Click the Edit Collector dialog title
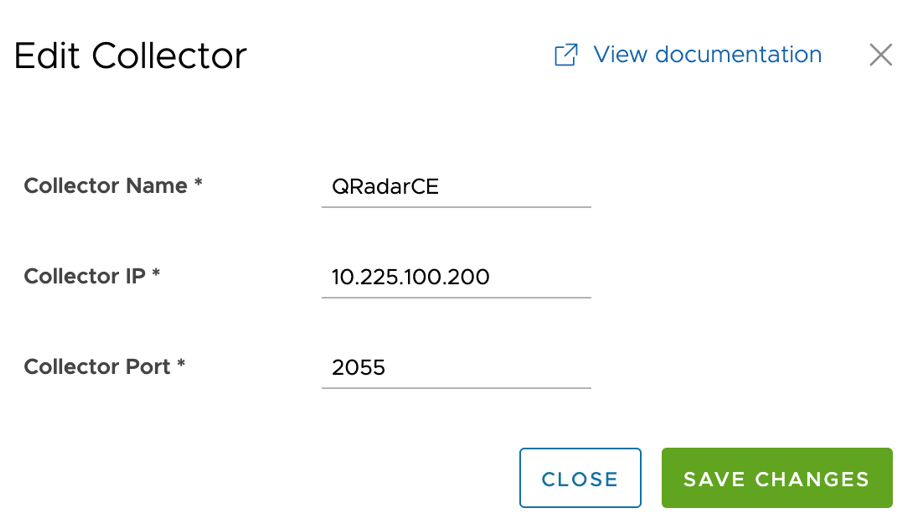This screenshot has width=905, height=516. (x=130, y=56)
